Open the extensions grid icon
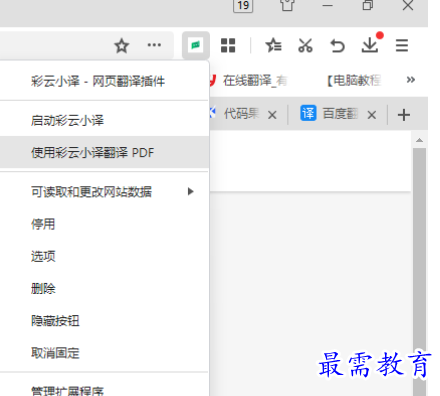This screenshot has height=396, width=440. pos(228,45)
